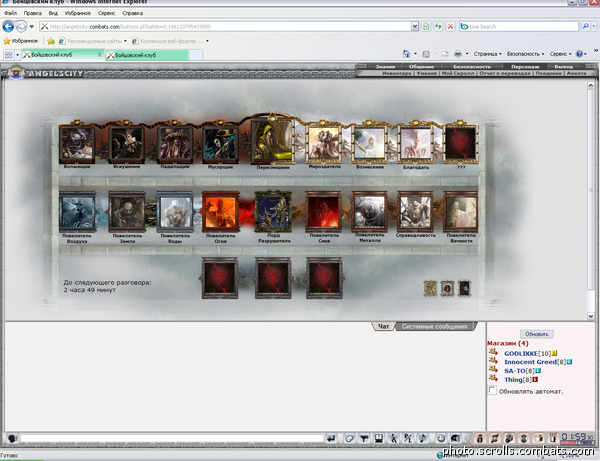600x461 pixels.
Task: Open the Innocent Greed player link
Action: [530, 362]
